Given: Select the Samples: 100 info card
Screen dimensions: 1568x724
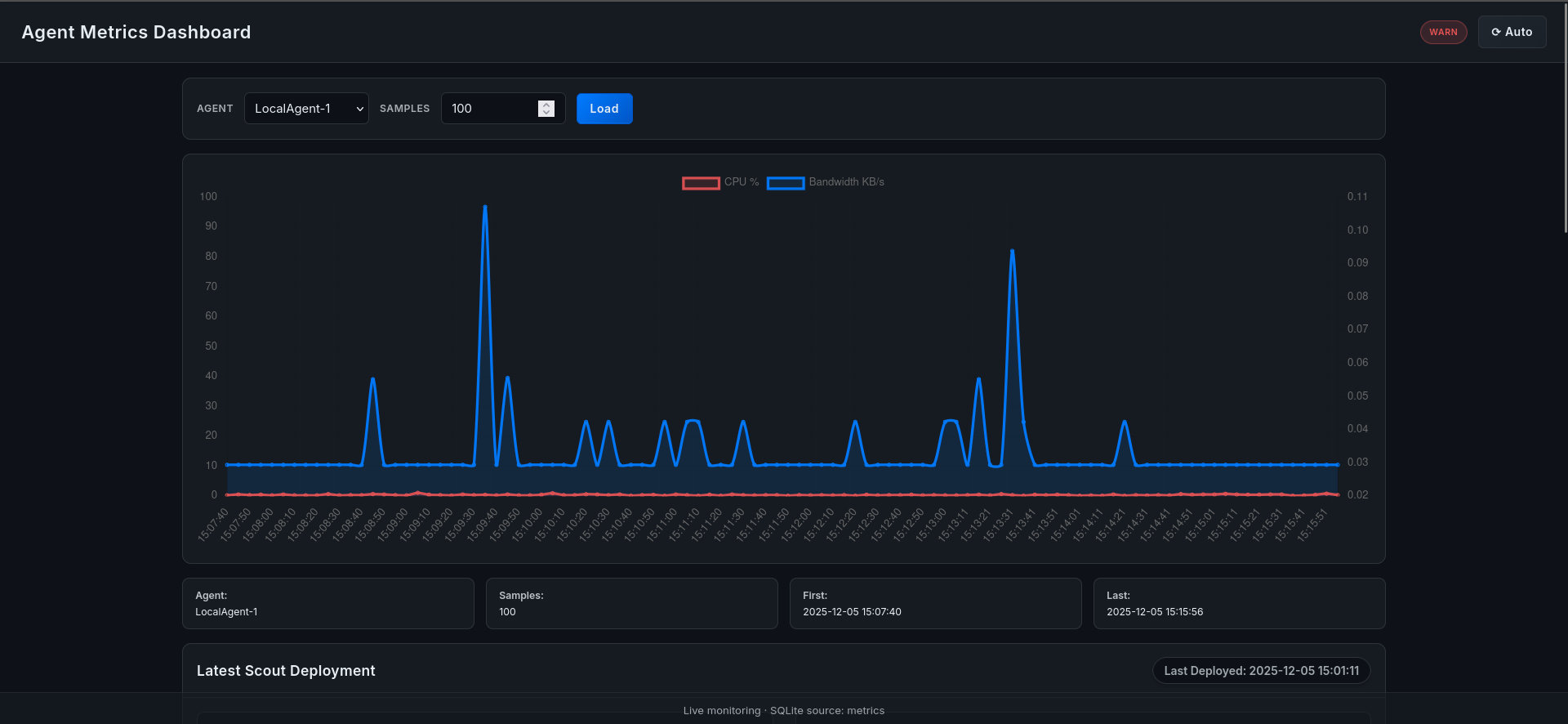Looking at the screenshot, I should point(631,604).
